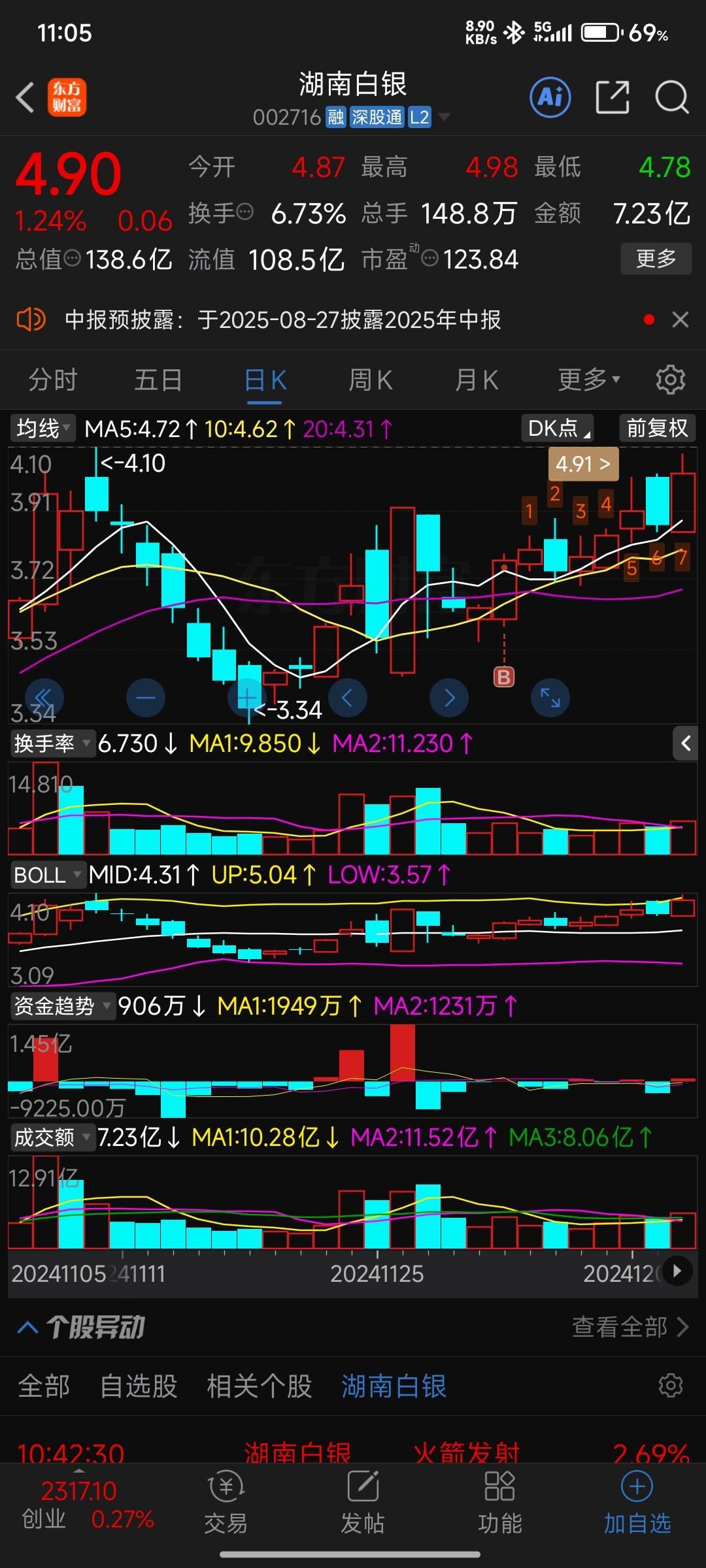Tap the MA3:8.06亿 volume value
The image size is (706, 1568).
click(x=580, y=1137)
